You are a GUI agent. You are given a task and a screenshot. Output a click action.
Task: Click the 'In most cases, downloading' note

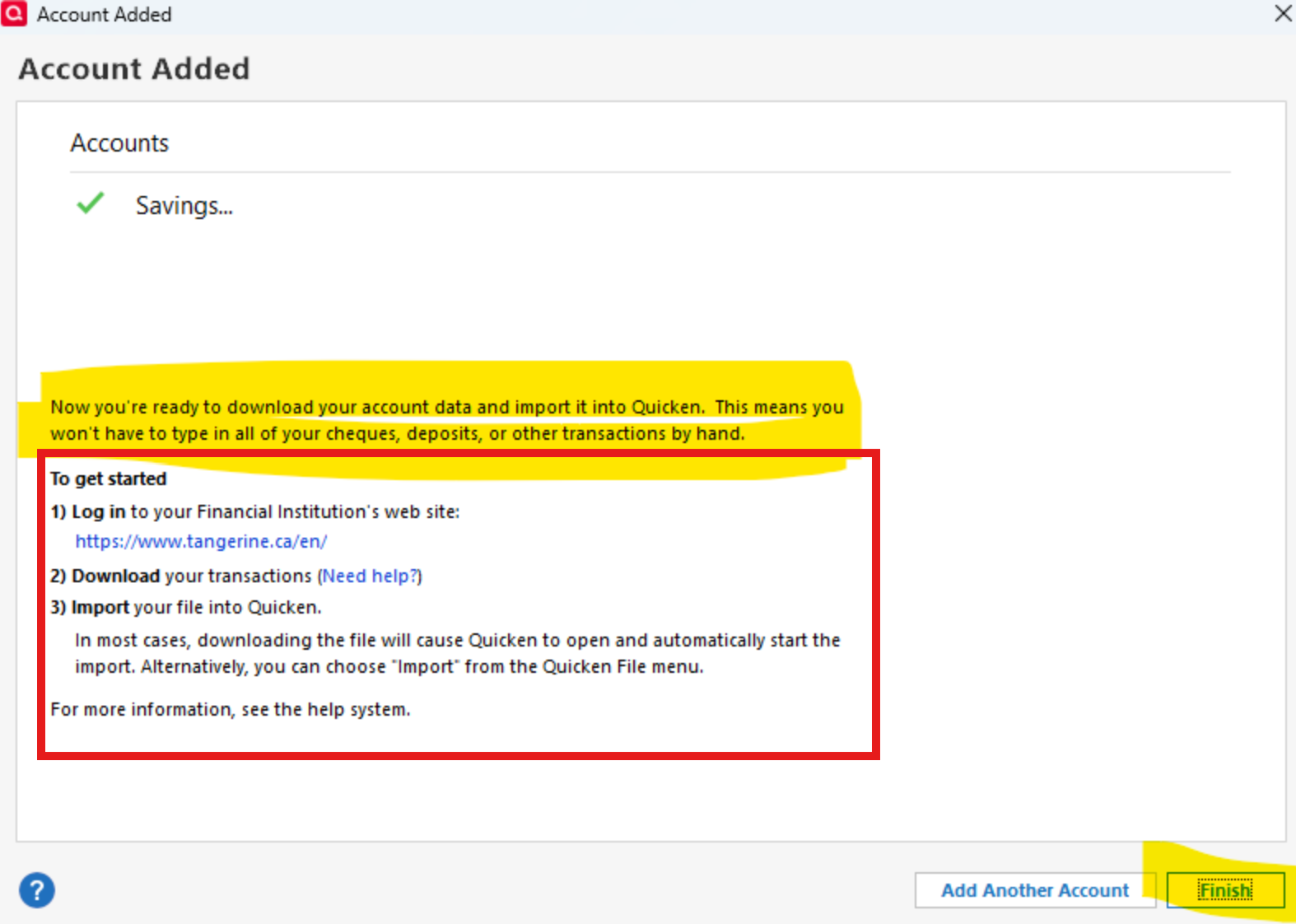pos(458,653)
